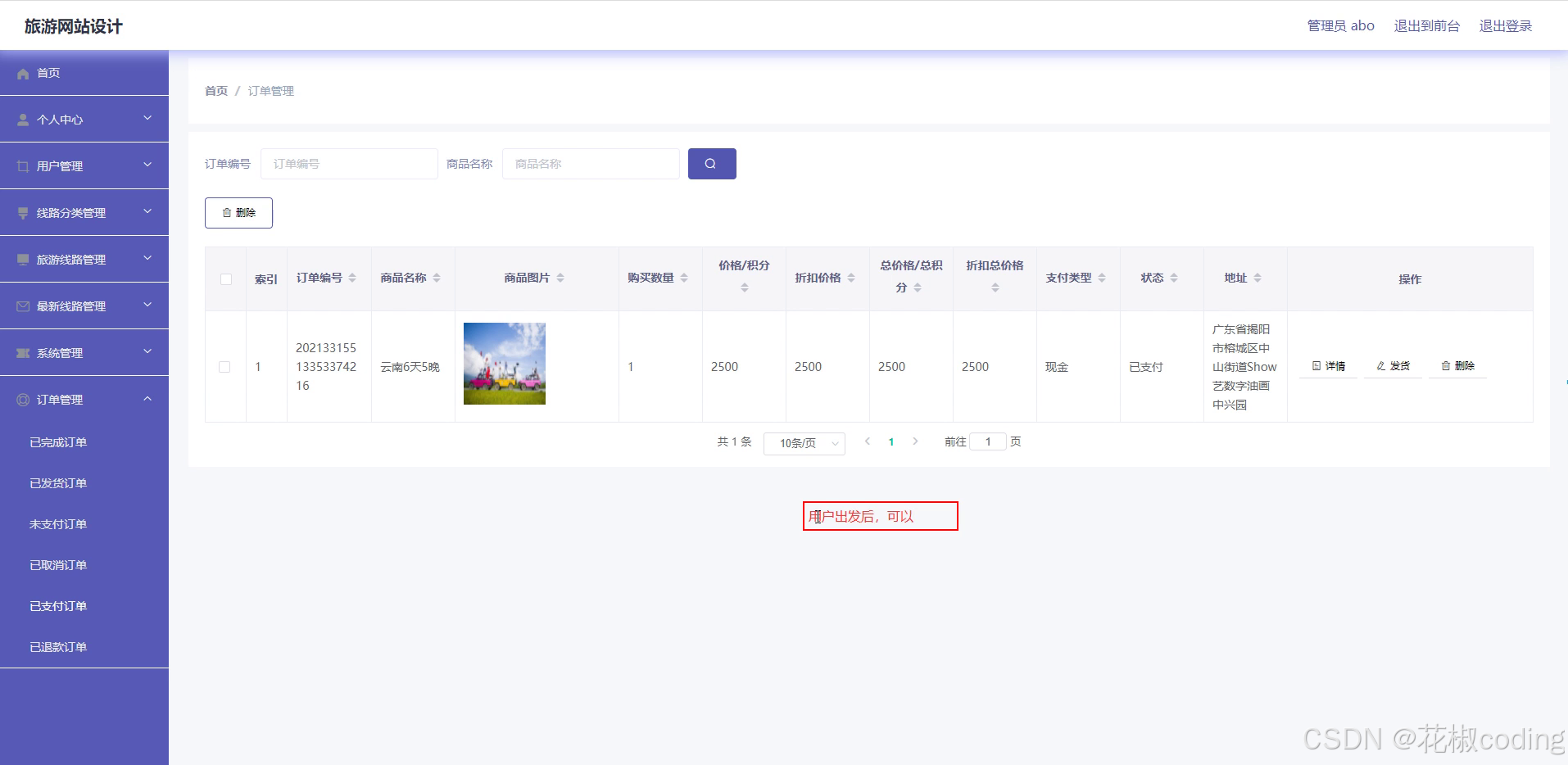Tick the select-all checkbox in table header
1568x765 pixels.
226,279
